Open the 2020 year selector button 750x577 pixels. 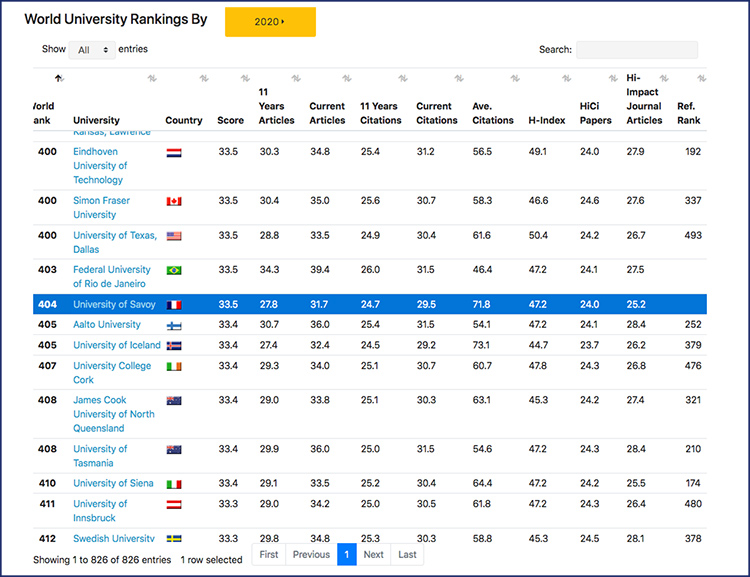click(270, 22)
